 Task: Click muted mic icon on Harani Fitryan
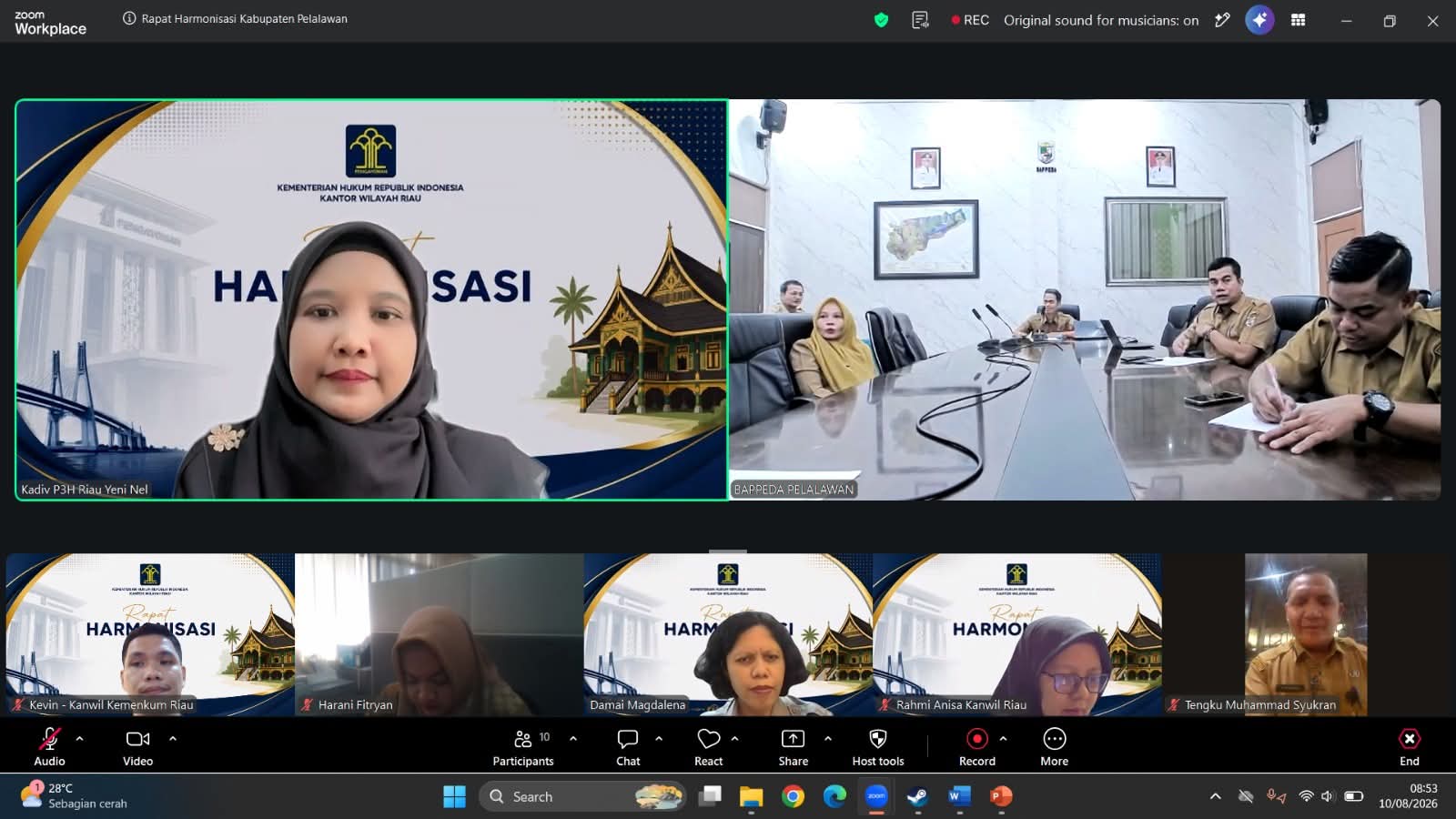tap(308, 704)
